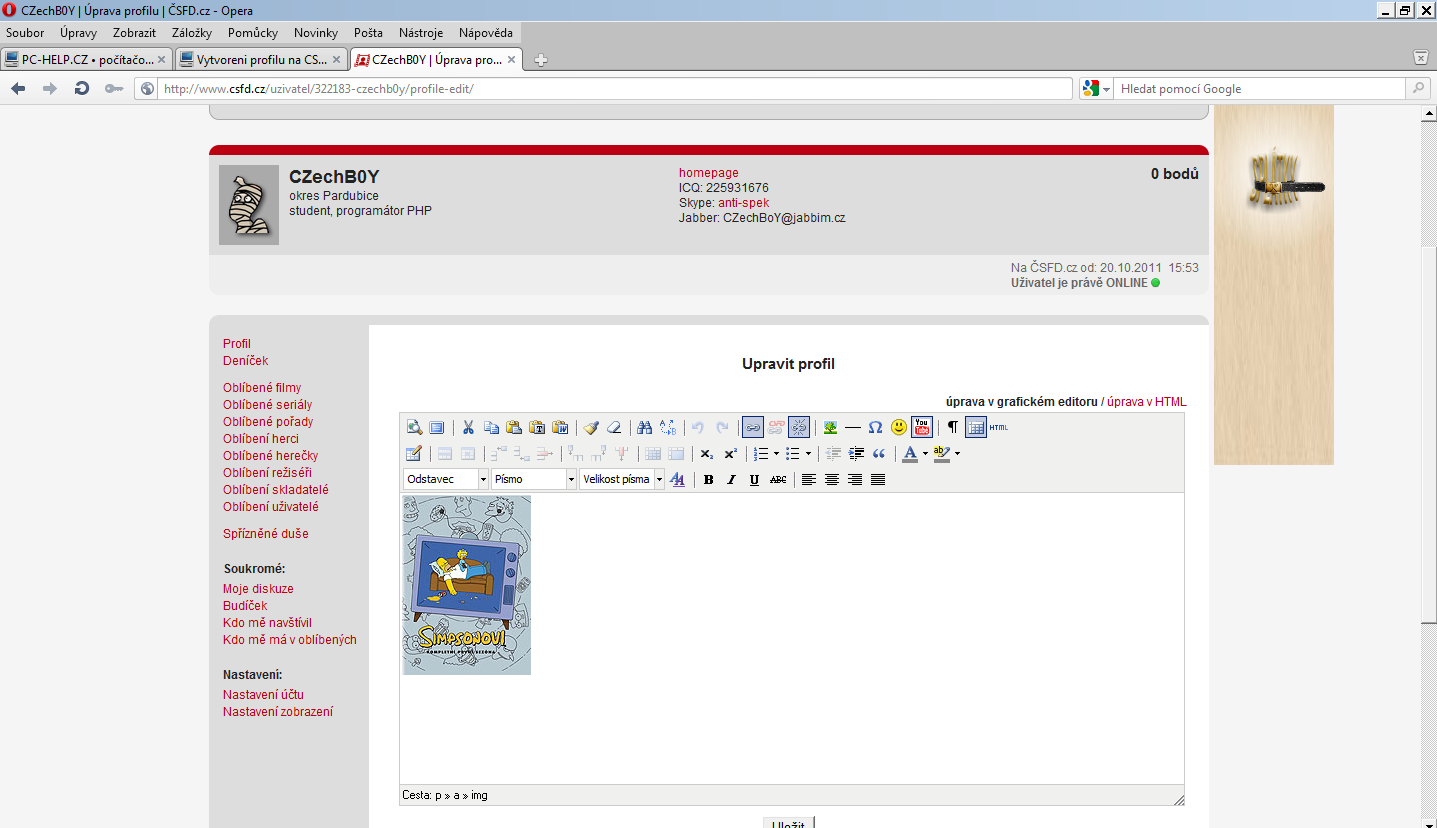Open Find with the binoculars icon
The image size is (1437, 828).
click(x=646, y=427)
